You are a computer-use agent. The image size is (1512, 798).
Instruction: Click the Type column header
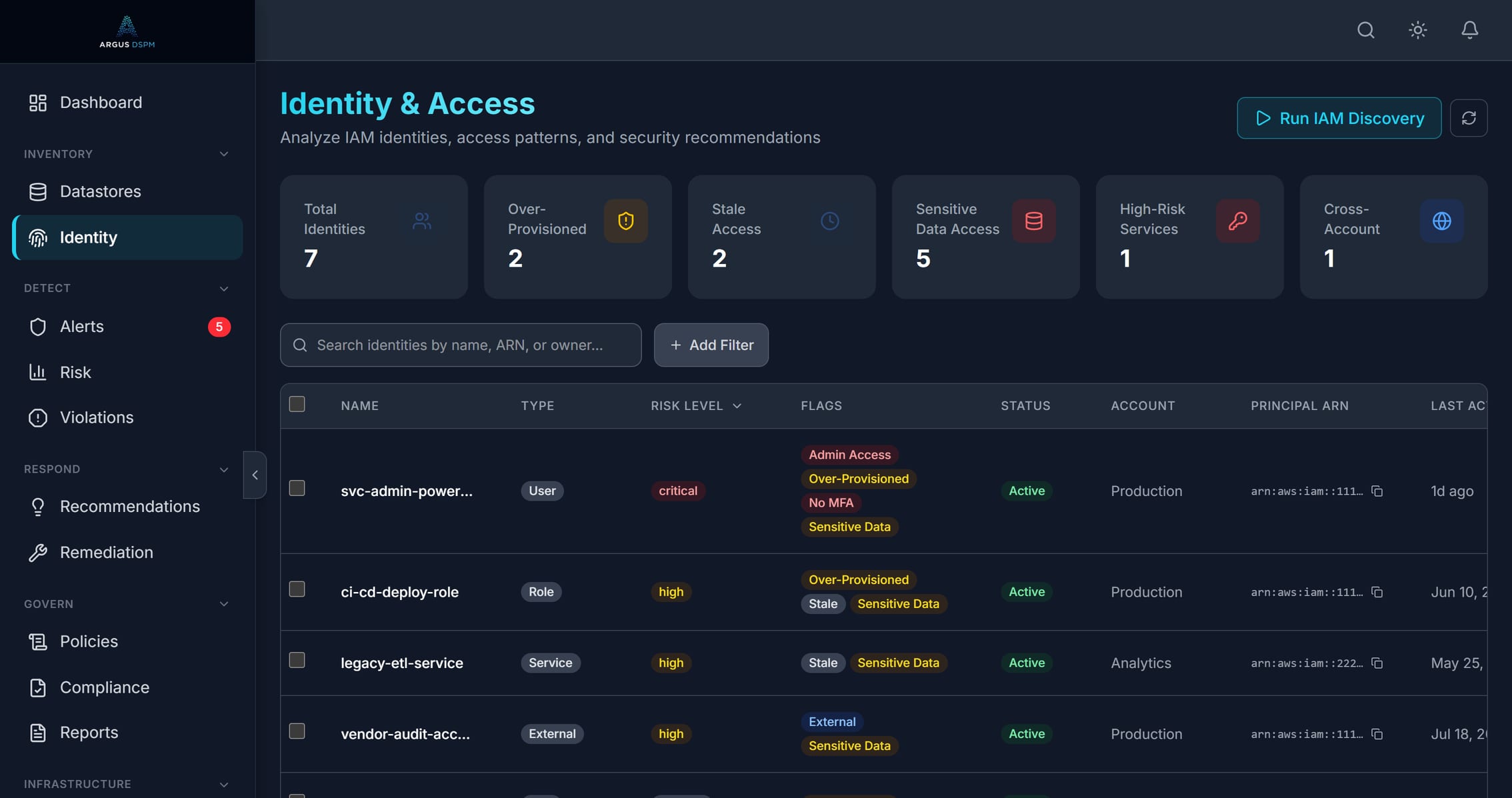[x=537, y=406]
